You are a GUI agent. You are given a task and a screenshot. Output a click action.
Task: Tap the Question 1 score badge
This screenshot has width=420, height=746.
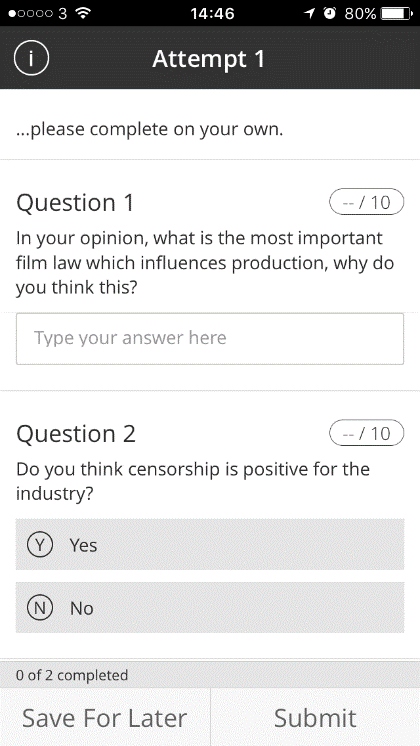coord(366,202)
